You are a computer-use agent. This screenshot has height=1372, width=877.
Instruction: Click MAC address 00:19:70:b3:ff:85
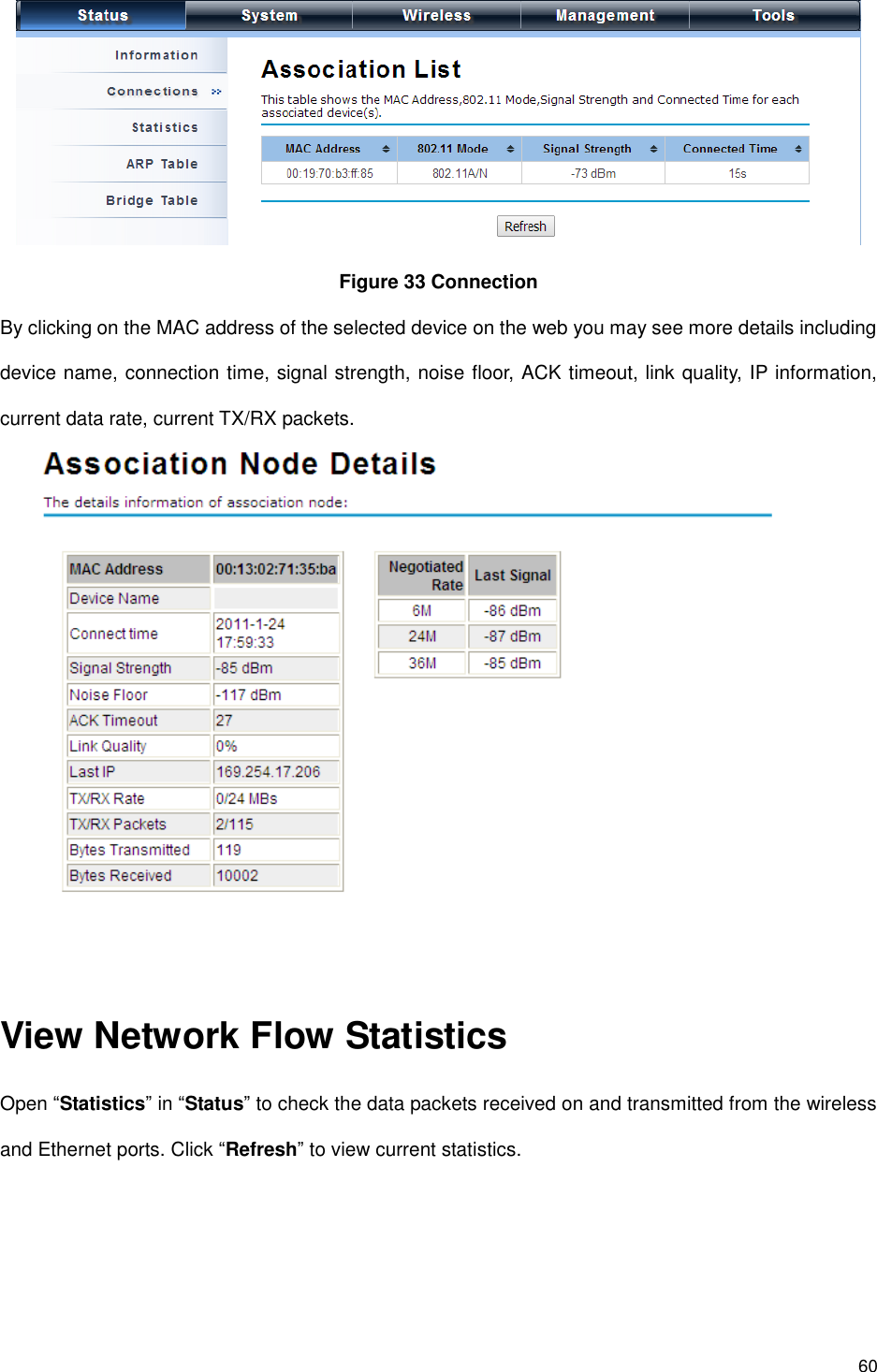coord(329,173)
